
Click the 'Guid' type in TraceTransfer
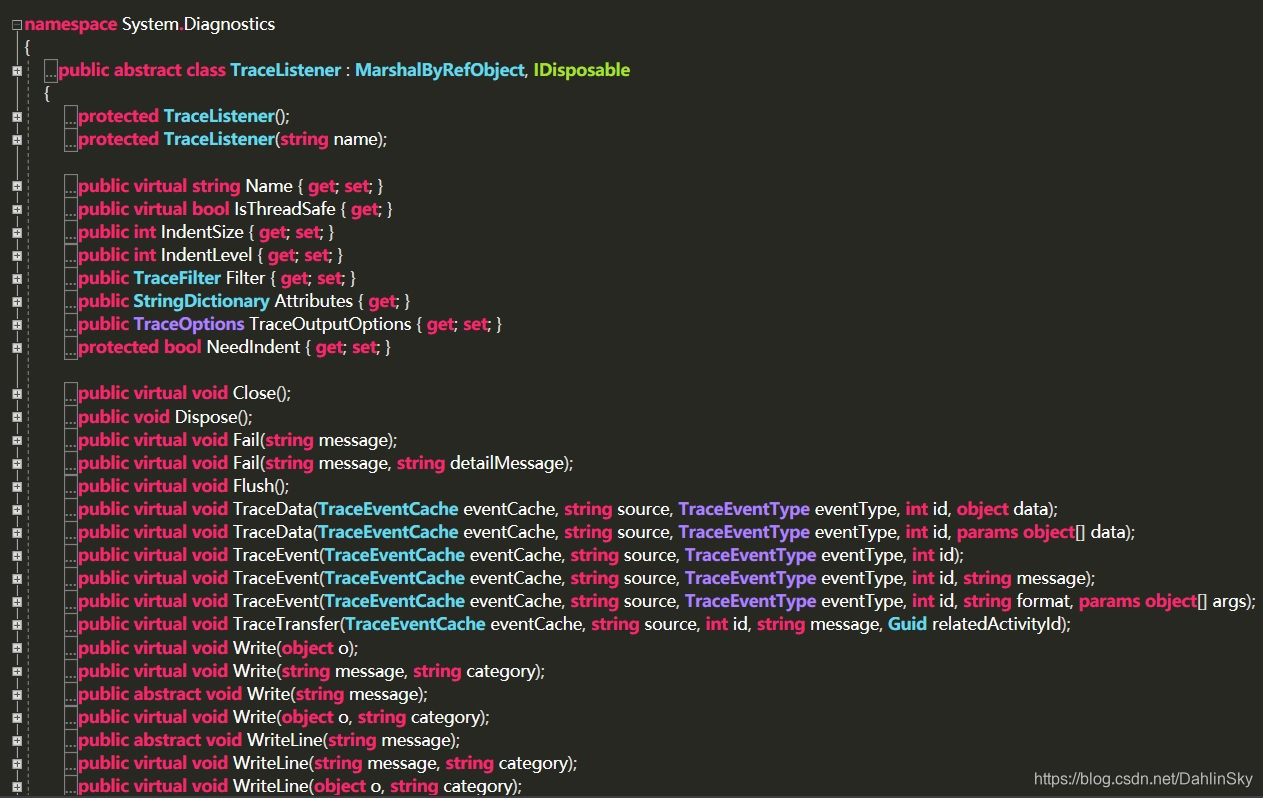point(907,624)
